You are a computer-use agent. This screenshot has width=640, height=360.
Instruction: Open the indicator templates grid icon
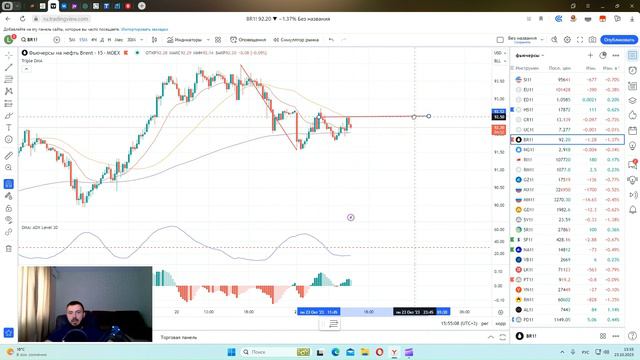tap(218, 40)
